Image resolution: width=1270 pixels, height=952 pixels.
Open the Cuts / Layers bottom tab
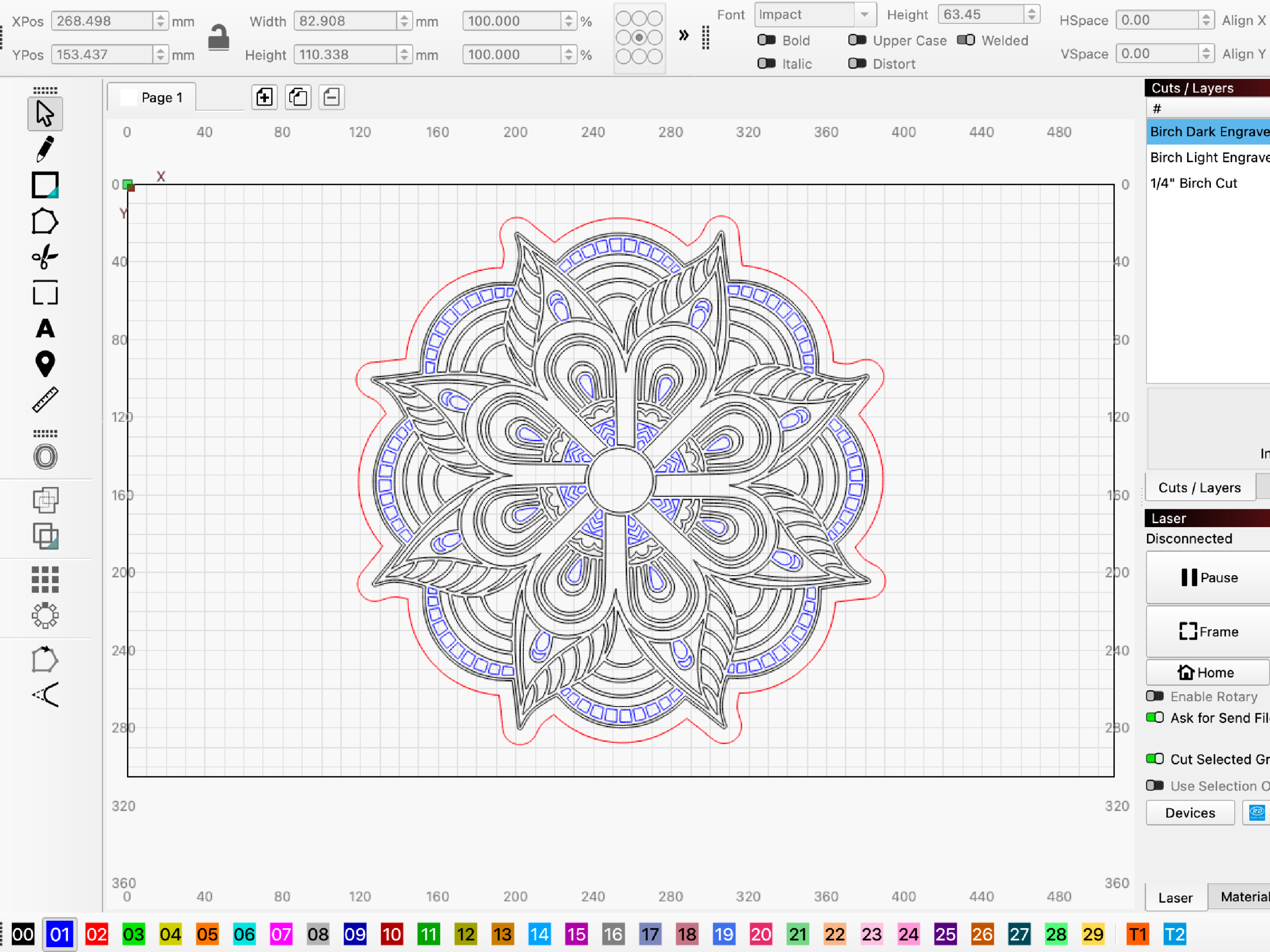tap(1200, 488)
